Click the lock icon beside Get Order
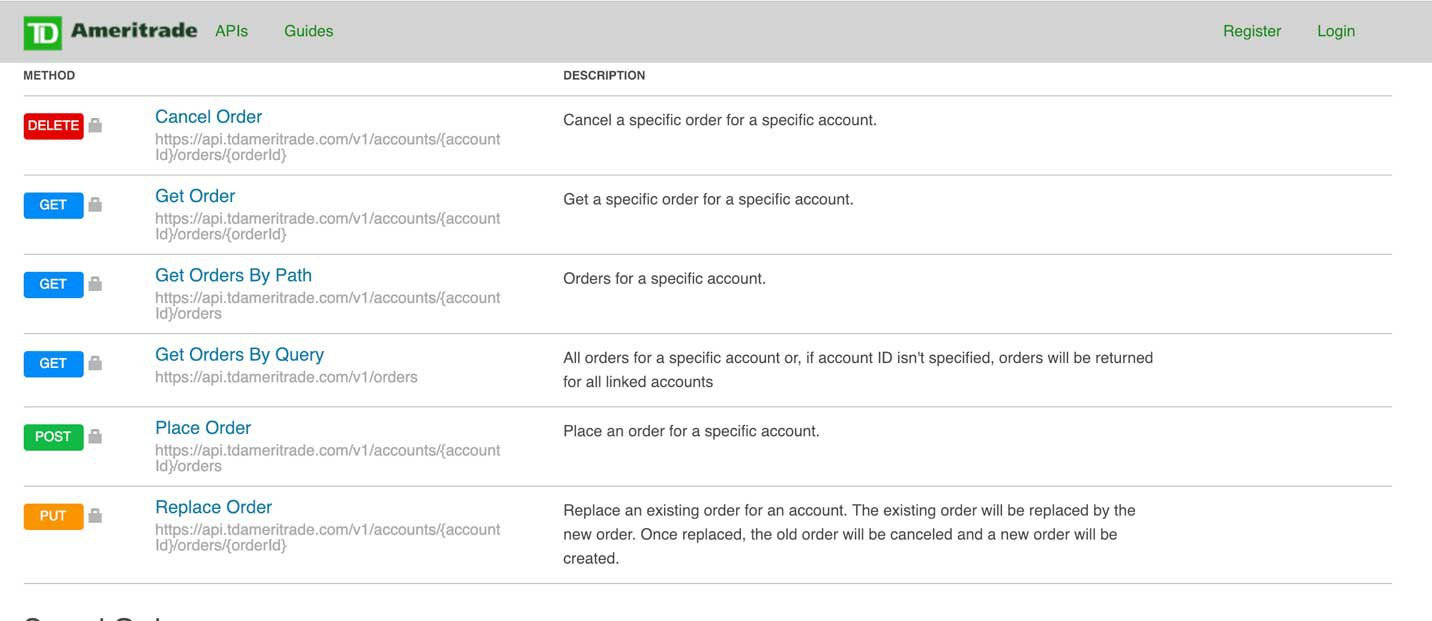This screenshot has height=621, width=1432. [x=95, y=204]
